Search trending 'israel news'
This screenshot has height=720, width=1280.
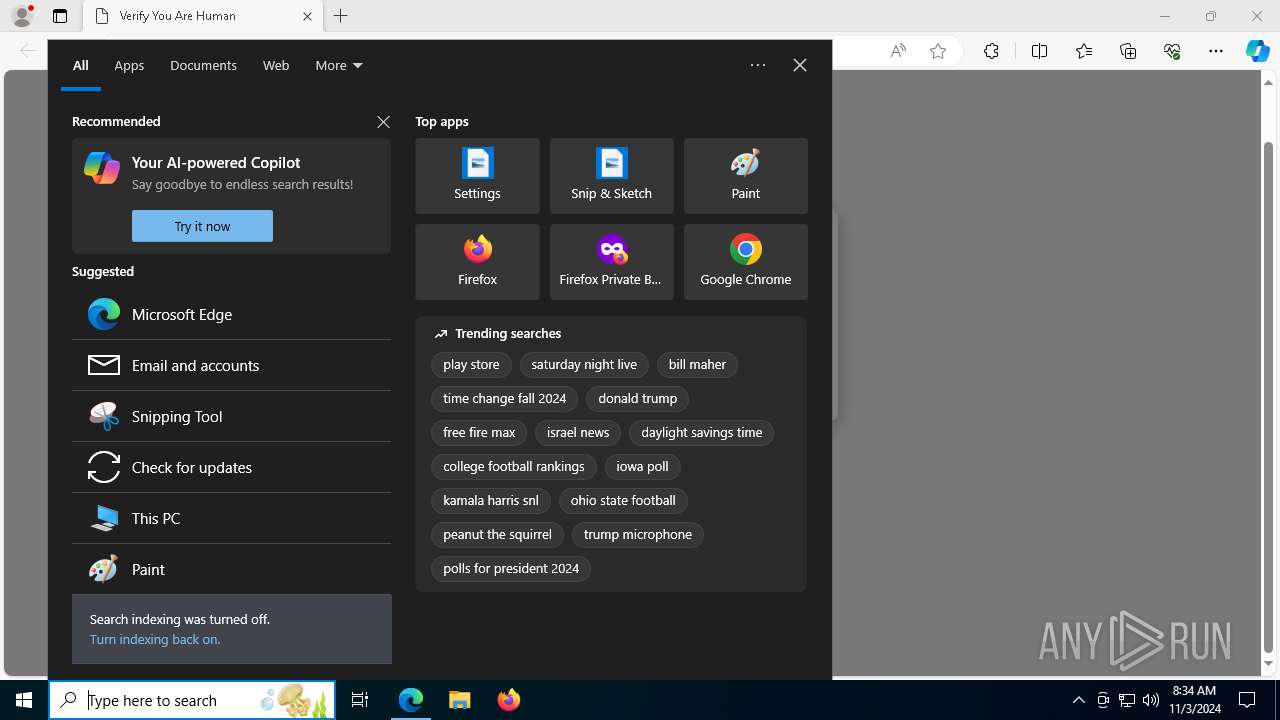tap(578, 433)
